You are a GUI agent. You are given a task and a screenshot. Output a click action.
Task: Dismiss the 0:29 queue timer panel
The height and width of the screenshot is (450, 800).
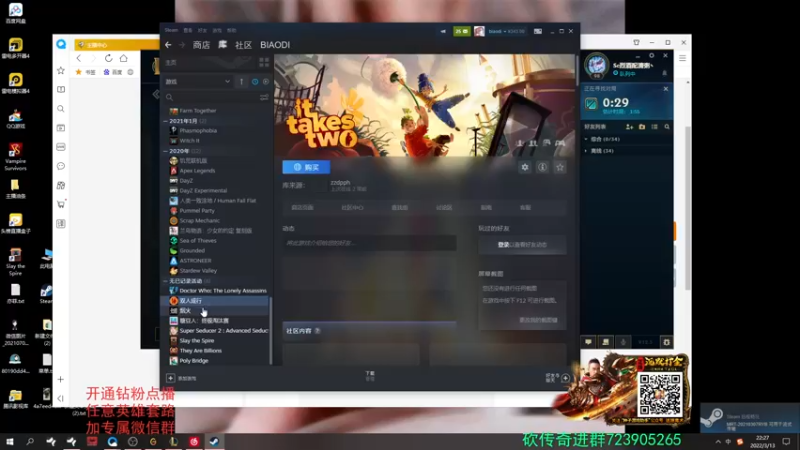[x=666, y=89]
